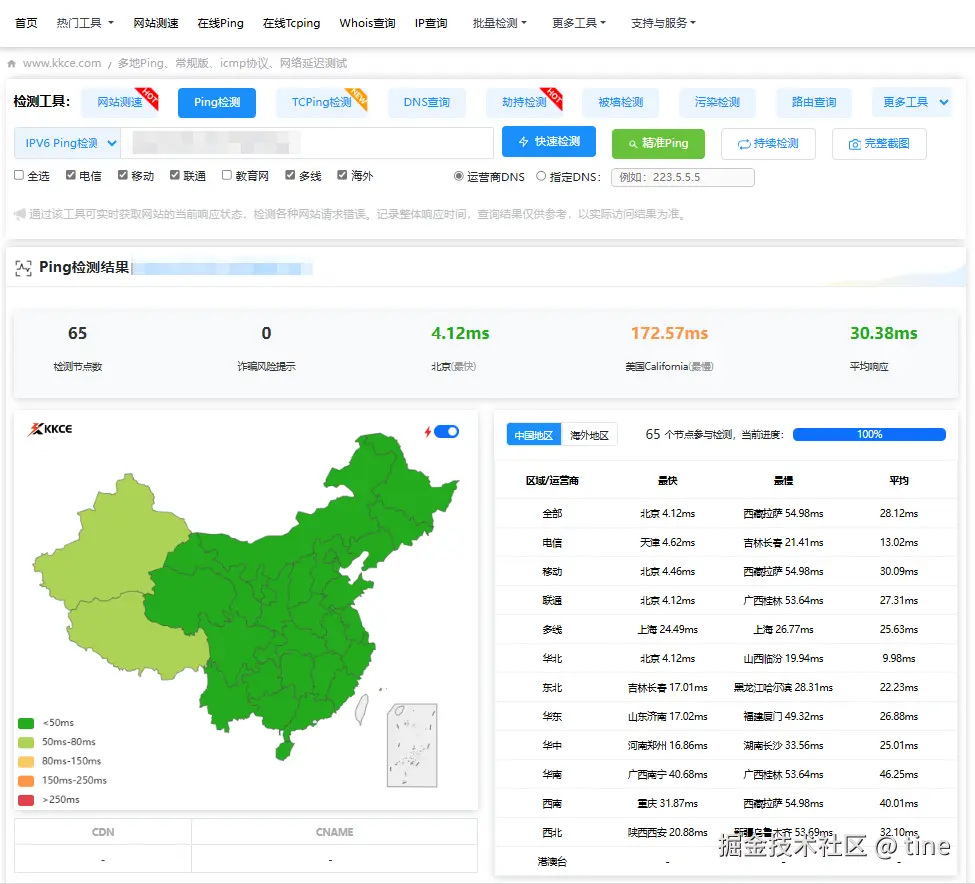The width and height of the screenshot is (975, 884).
Task: Click the >250ms red legend swatch
Action: point(26,800)
